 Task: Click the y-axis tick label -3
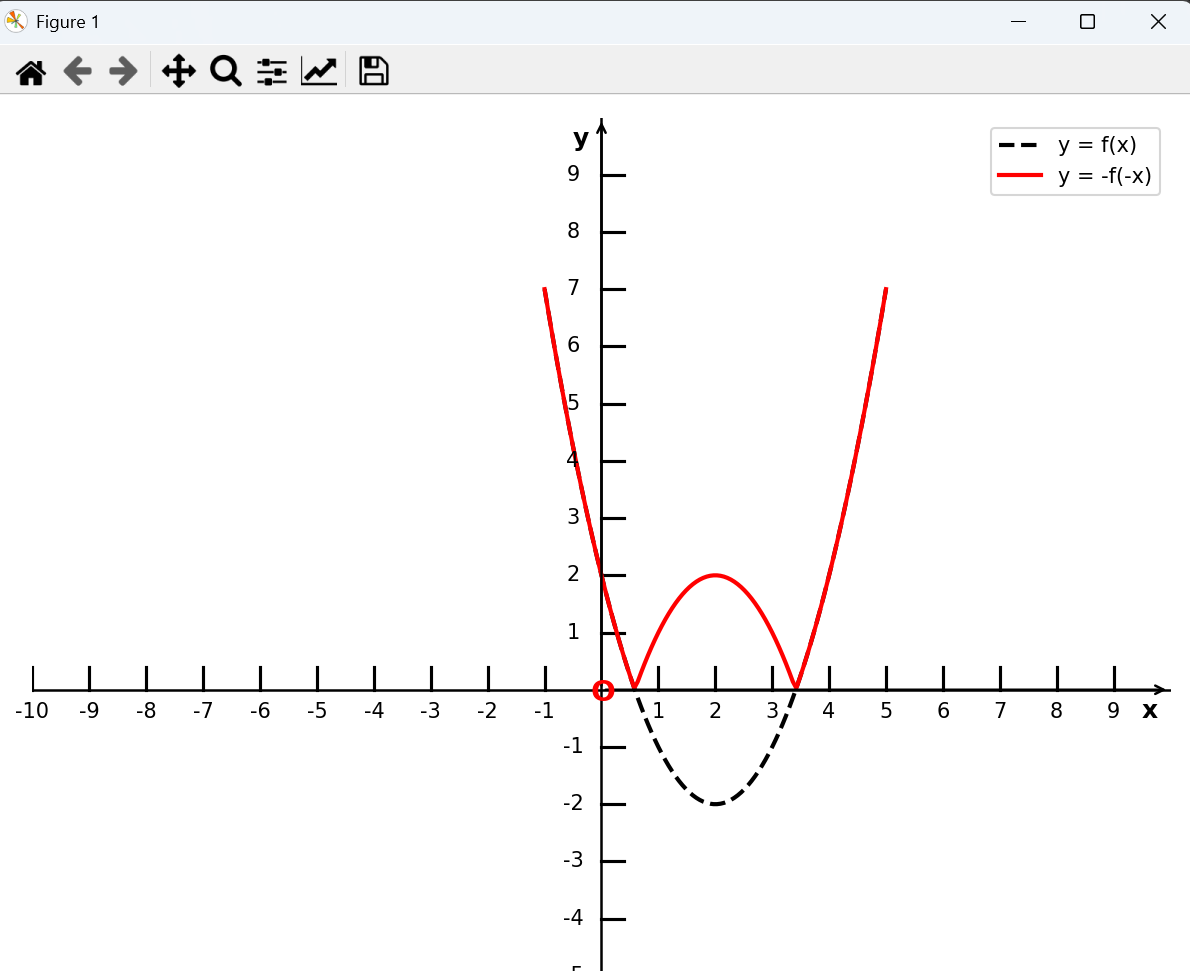[x=573, y=860]
